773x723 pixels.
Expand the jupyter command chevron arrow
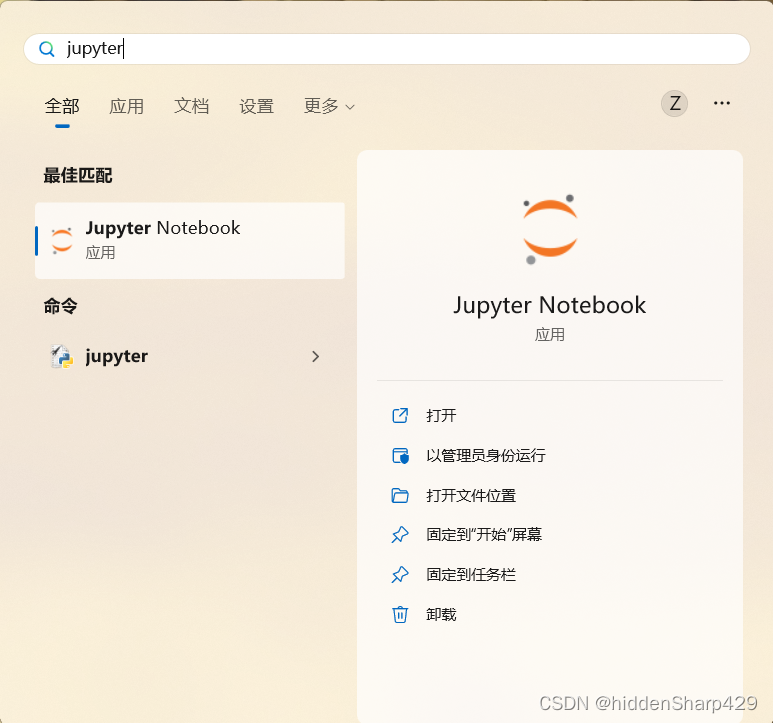[x=316, y=356]
